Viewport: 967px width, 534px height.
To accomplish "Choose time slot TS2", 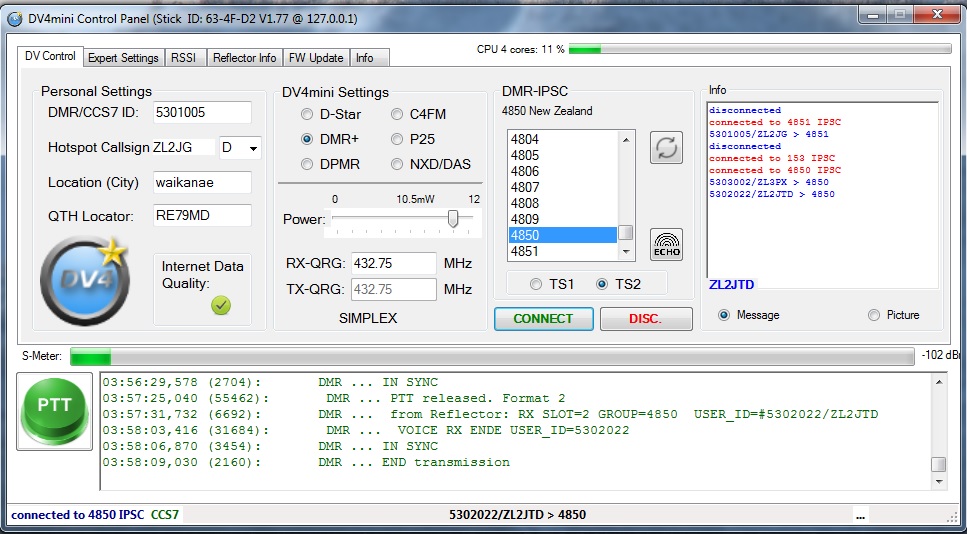I will 602,284.
